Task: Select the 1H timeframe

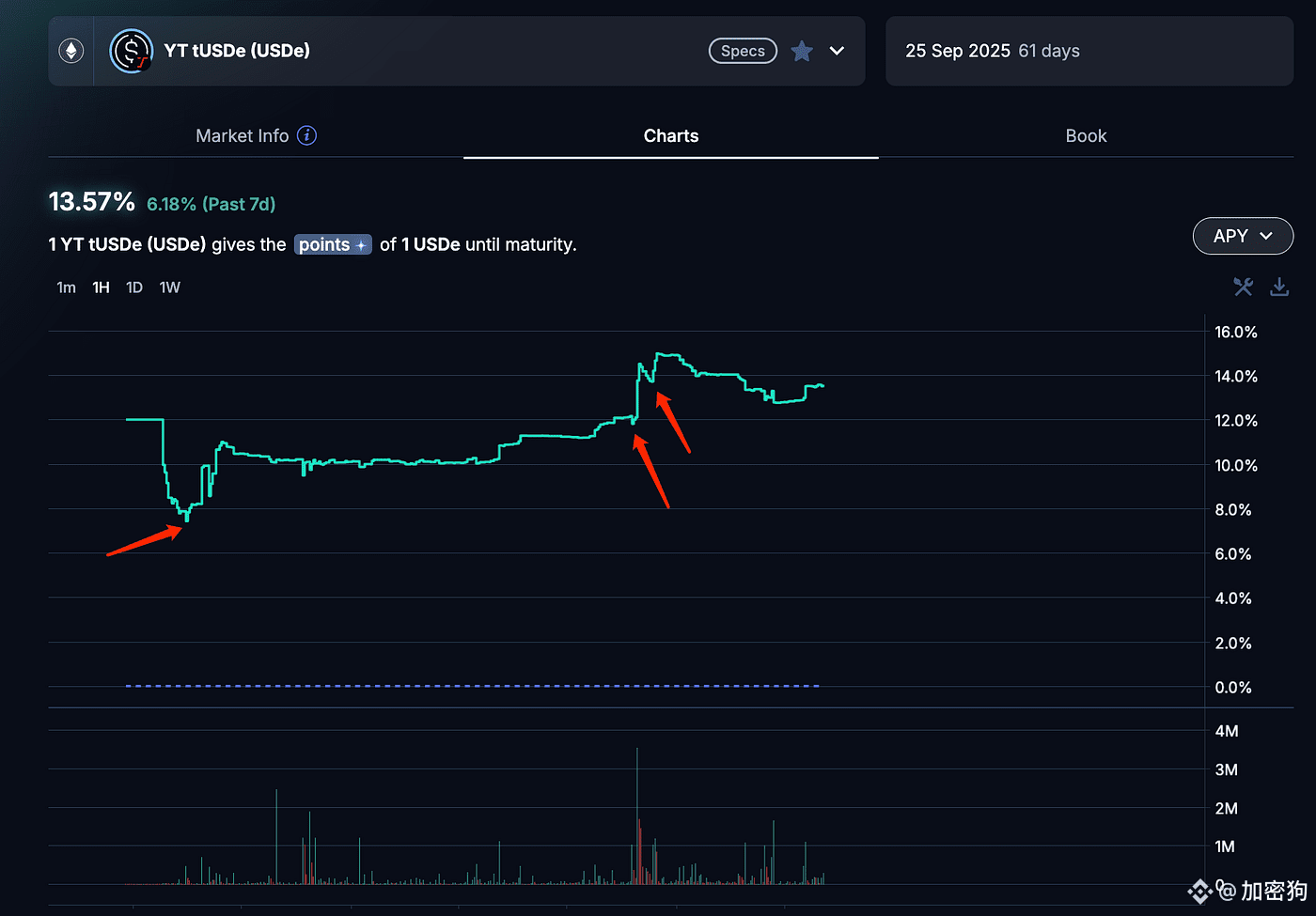Action: pos(101,287)
